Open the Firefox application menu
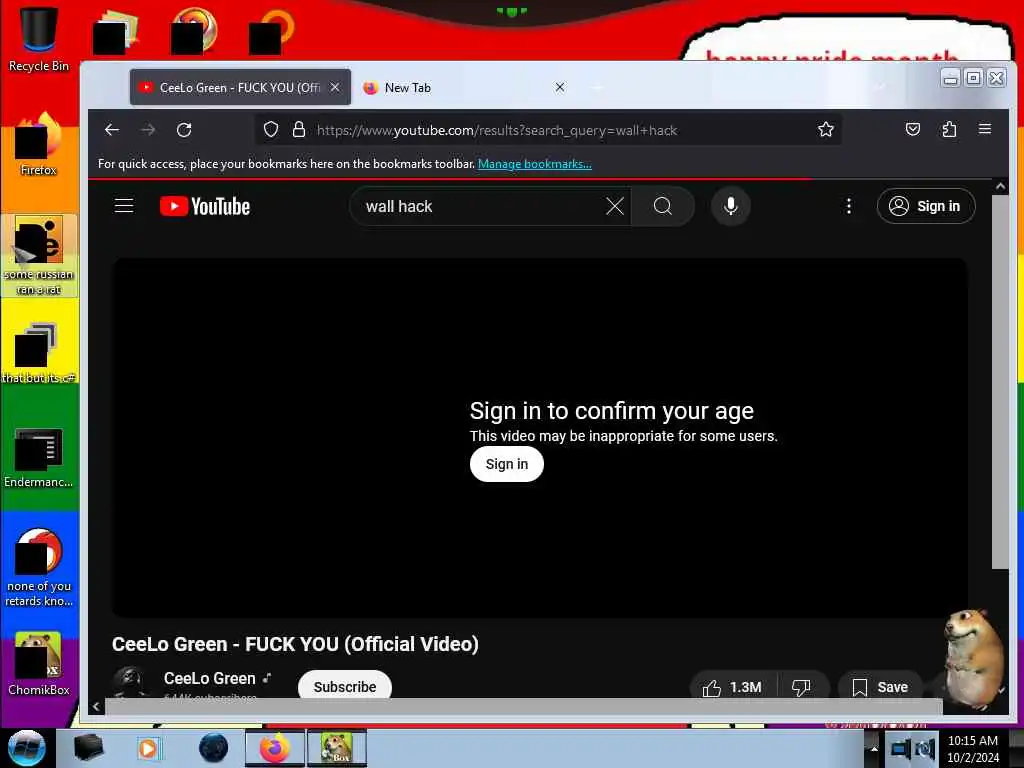 coord(985,129)
